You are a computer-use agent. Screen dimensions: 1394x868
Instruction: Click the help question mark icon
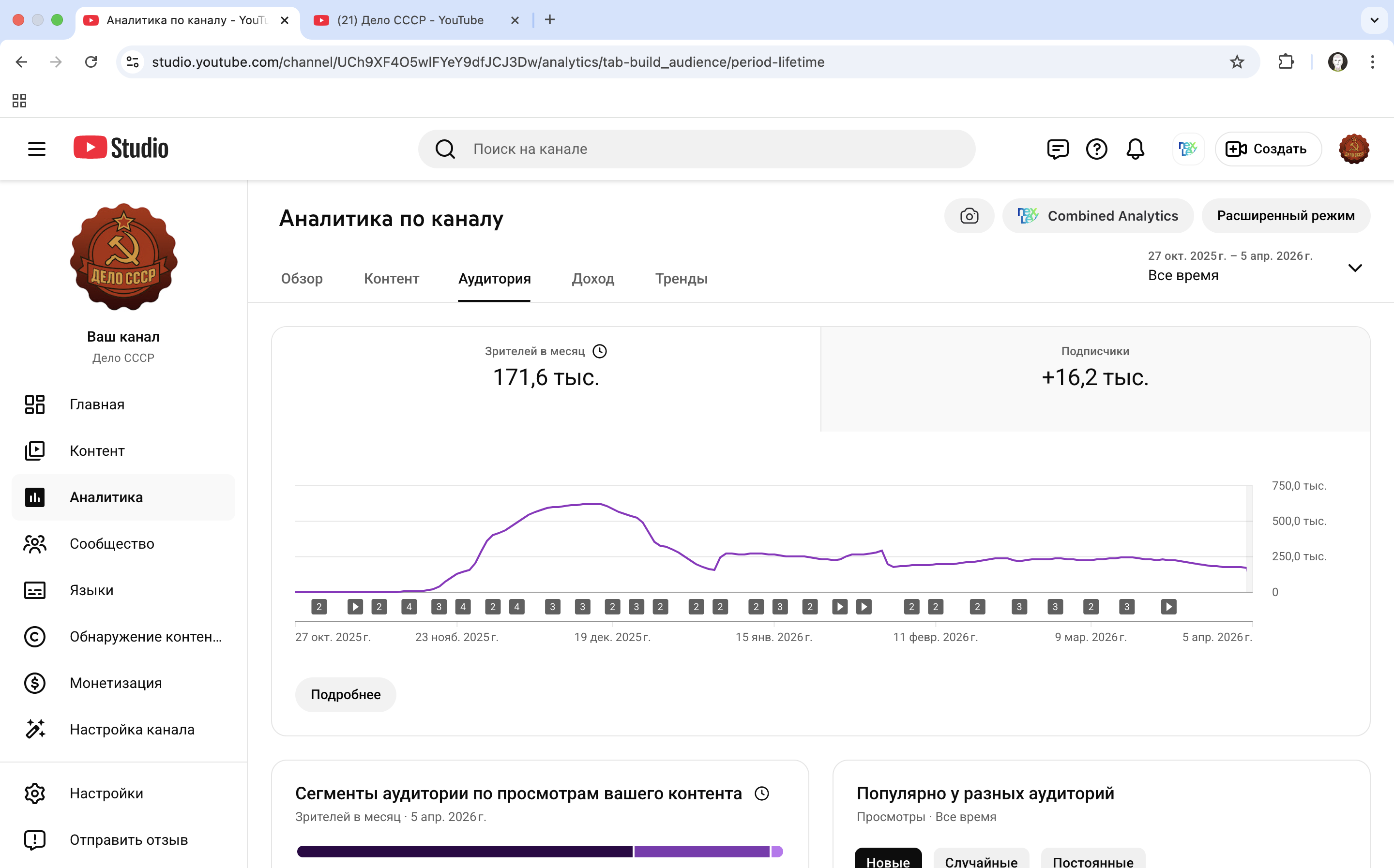pos(1096,149)
